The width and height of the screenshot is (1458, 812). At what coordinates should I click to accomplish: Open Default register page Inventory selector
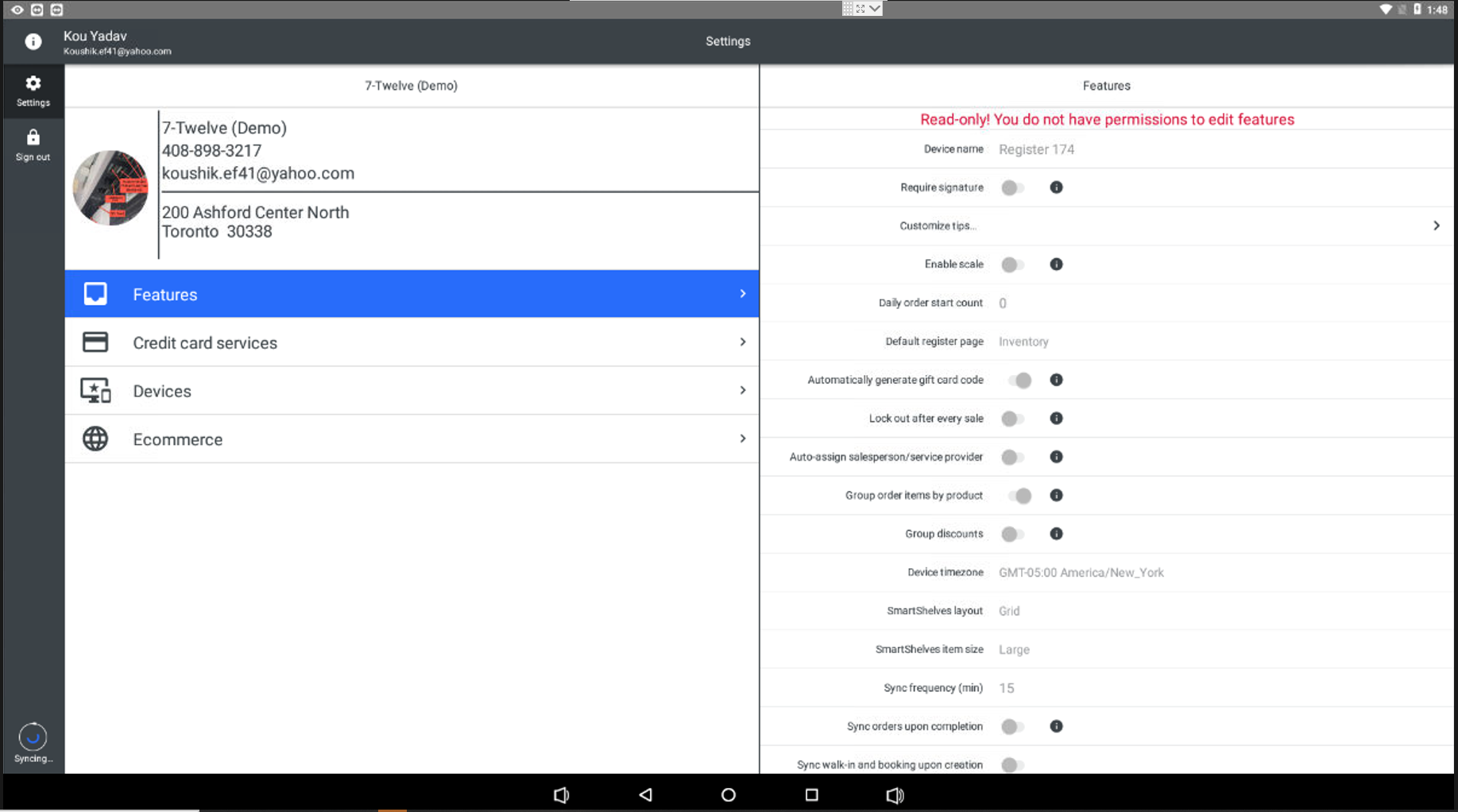click(x=1023, y=342)
